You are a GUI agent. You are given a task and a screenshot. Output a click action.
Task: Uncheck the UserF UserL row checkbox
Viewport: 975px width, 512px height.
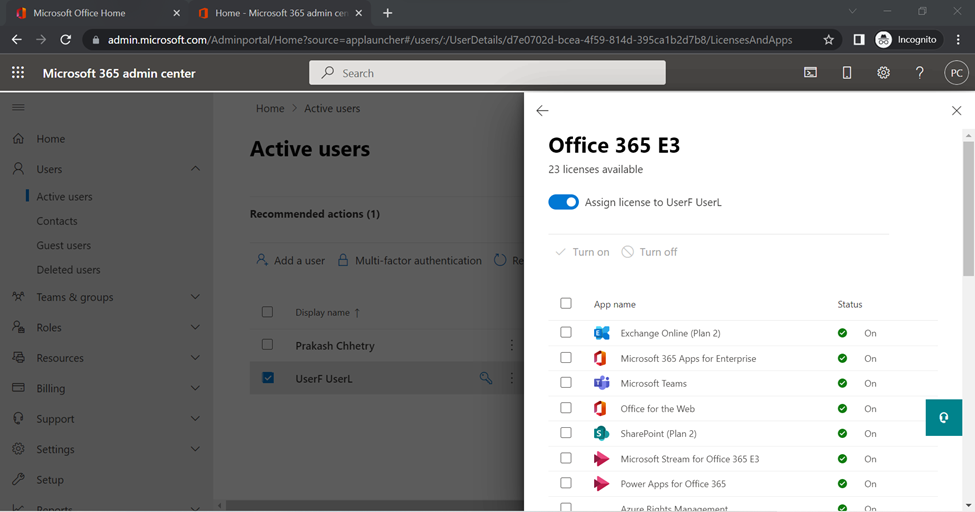click(268, 378)
